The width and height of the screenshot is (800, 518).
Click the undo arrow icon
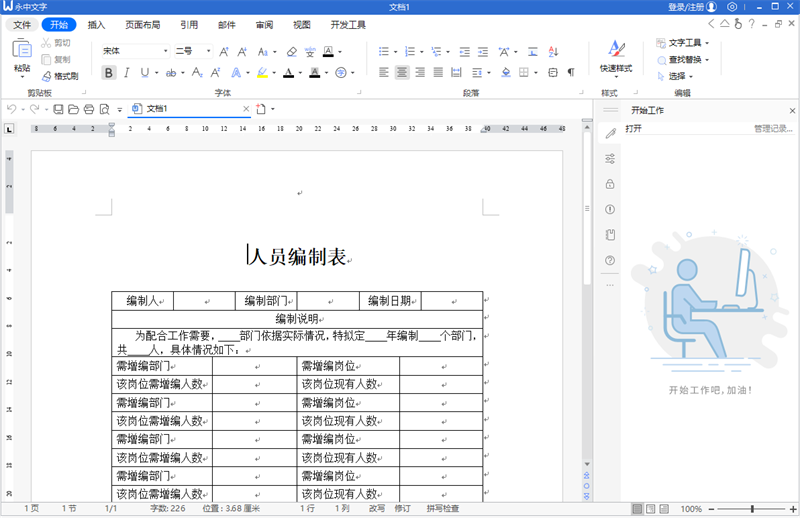pos(11,109)
